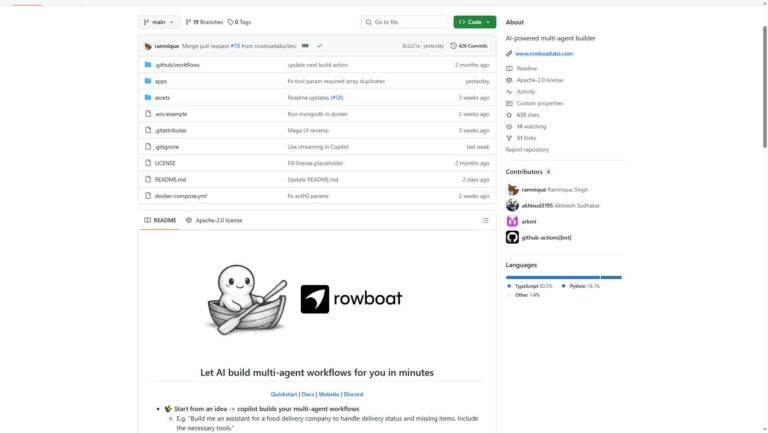Click Report repository link
The height and width of the screenshot is (433, 768).
coord(527,150)
